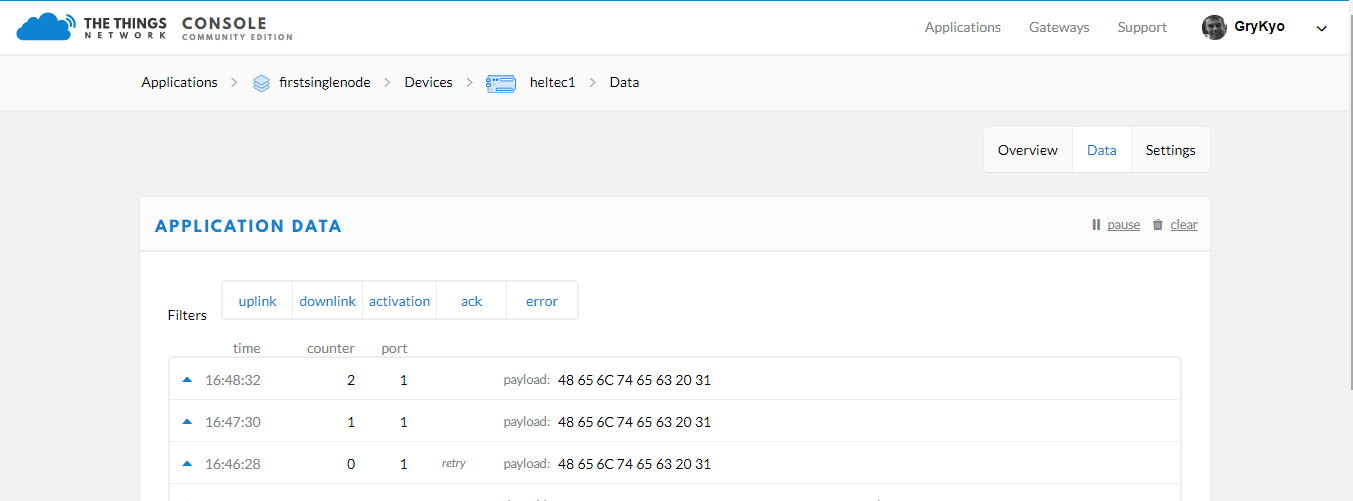Open the Overview tab
This screenshot has width=1353, height=501.
pyautogui.click(x=1028, y=150)
